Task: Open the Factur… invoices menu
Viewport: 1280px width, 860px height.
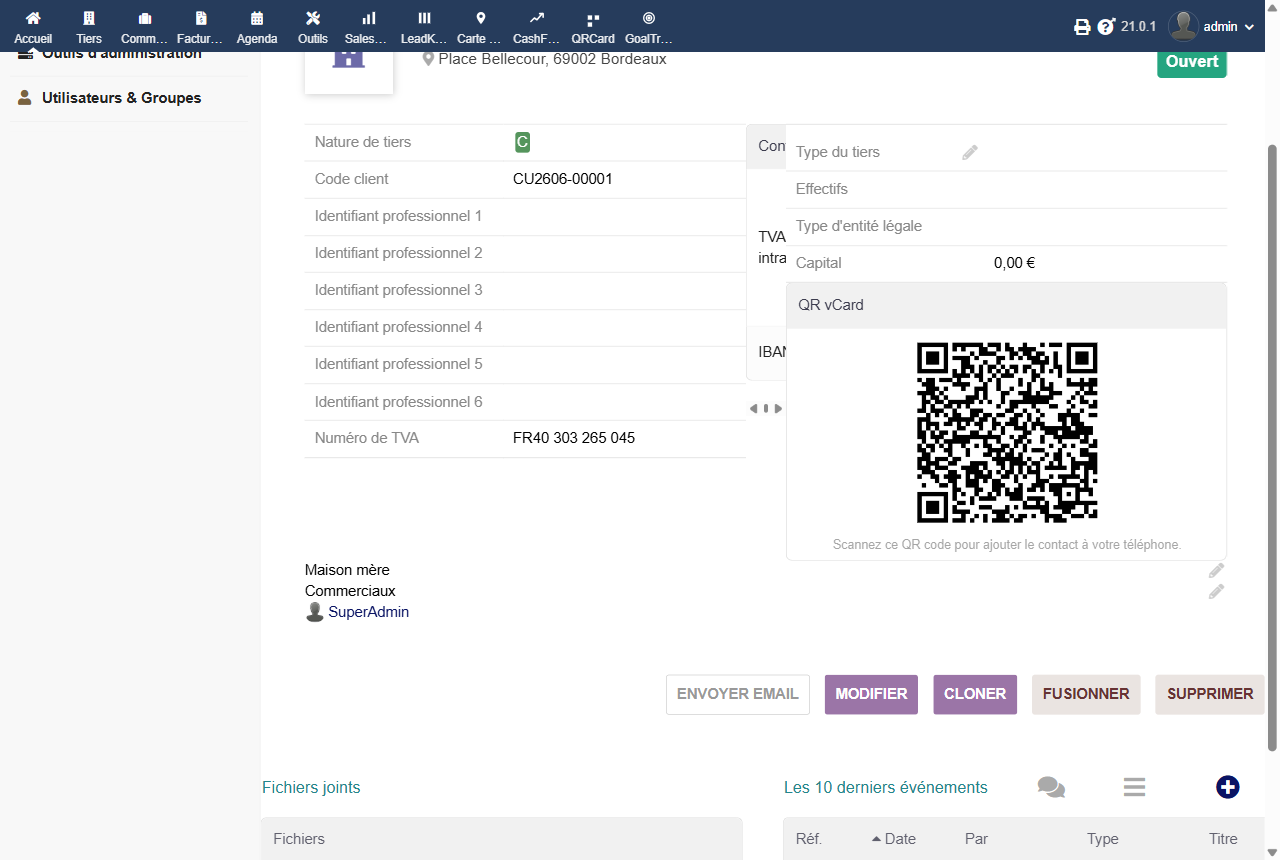Action: pyautogui.click(x=201, y=26)
